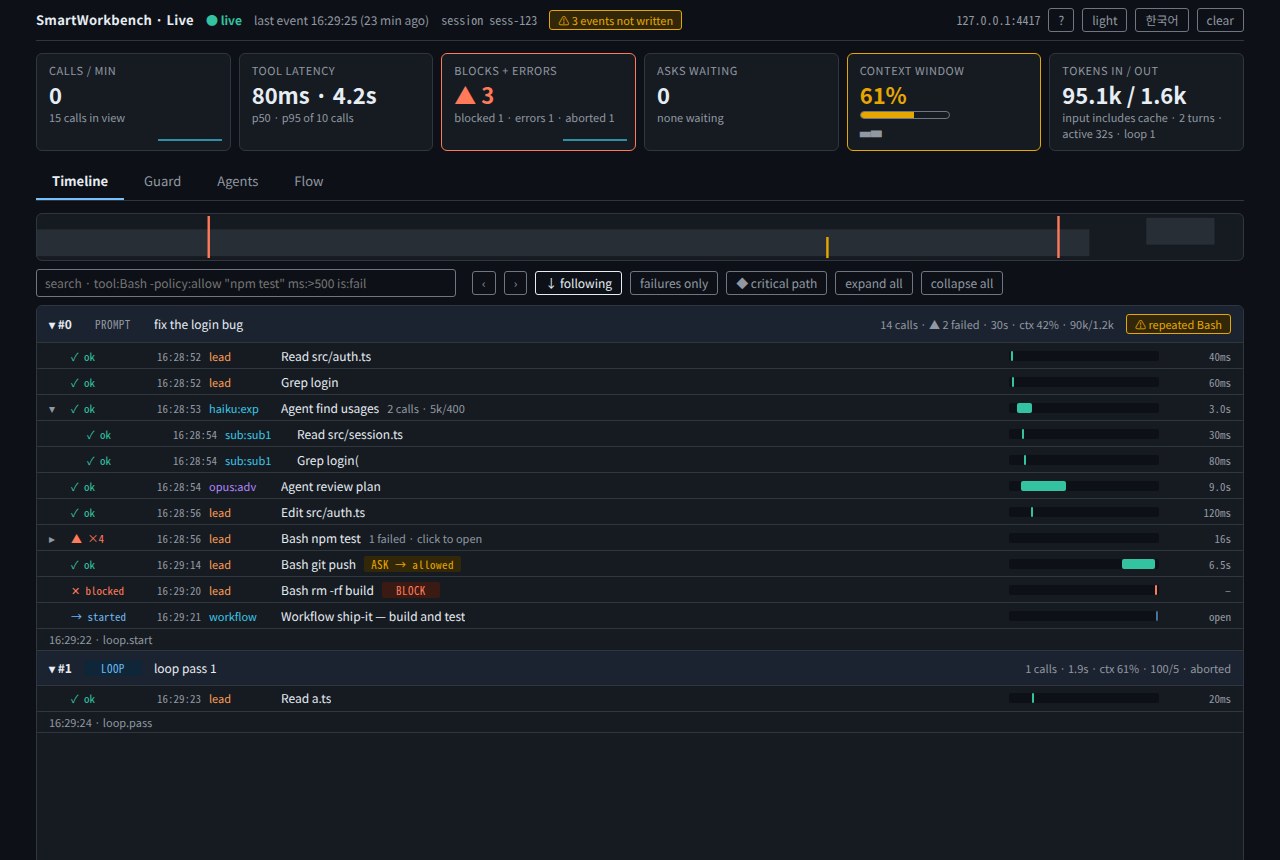Toggle the failures only filter
Screen dimensions: 1280x860
point(674,283)
